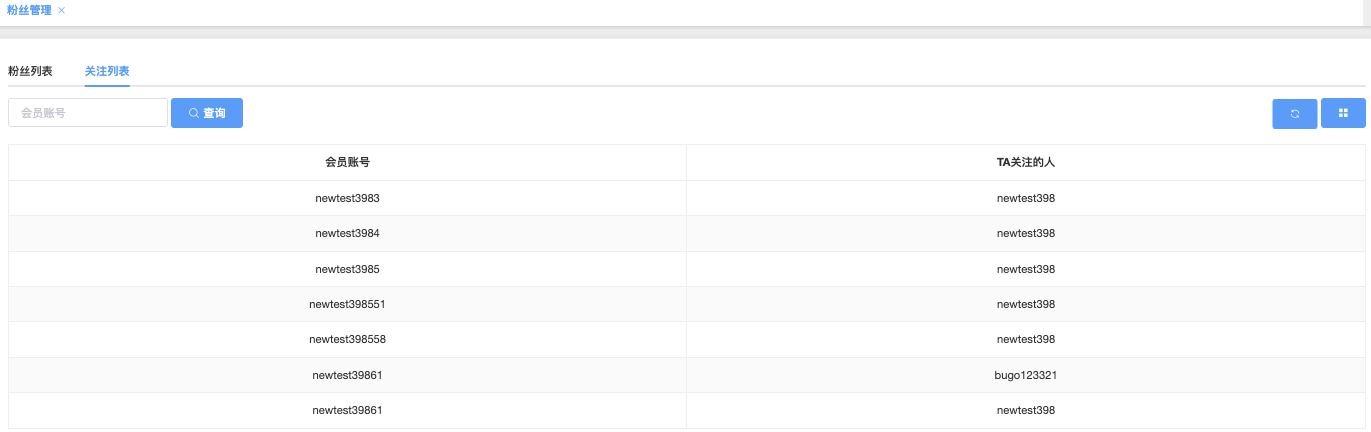
Task: Select member account newtest398551
Action: [347, 304]
